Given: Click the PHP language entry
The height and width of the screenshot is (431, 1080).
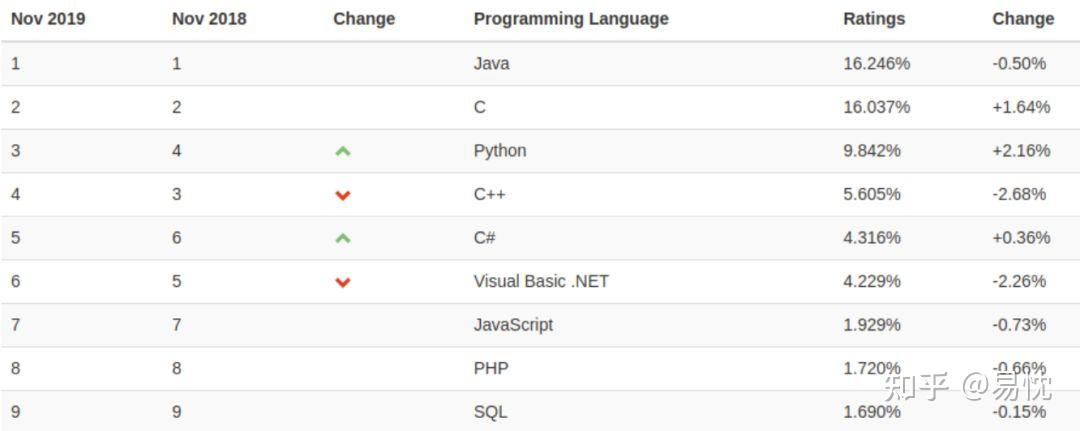Looking at the screenshot, I should [491, 369].
